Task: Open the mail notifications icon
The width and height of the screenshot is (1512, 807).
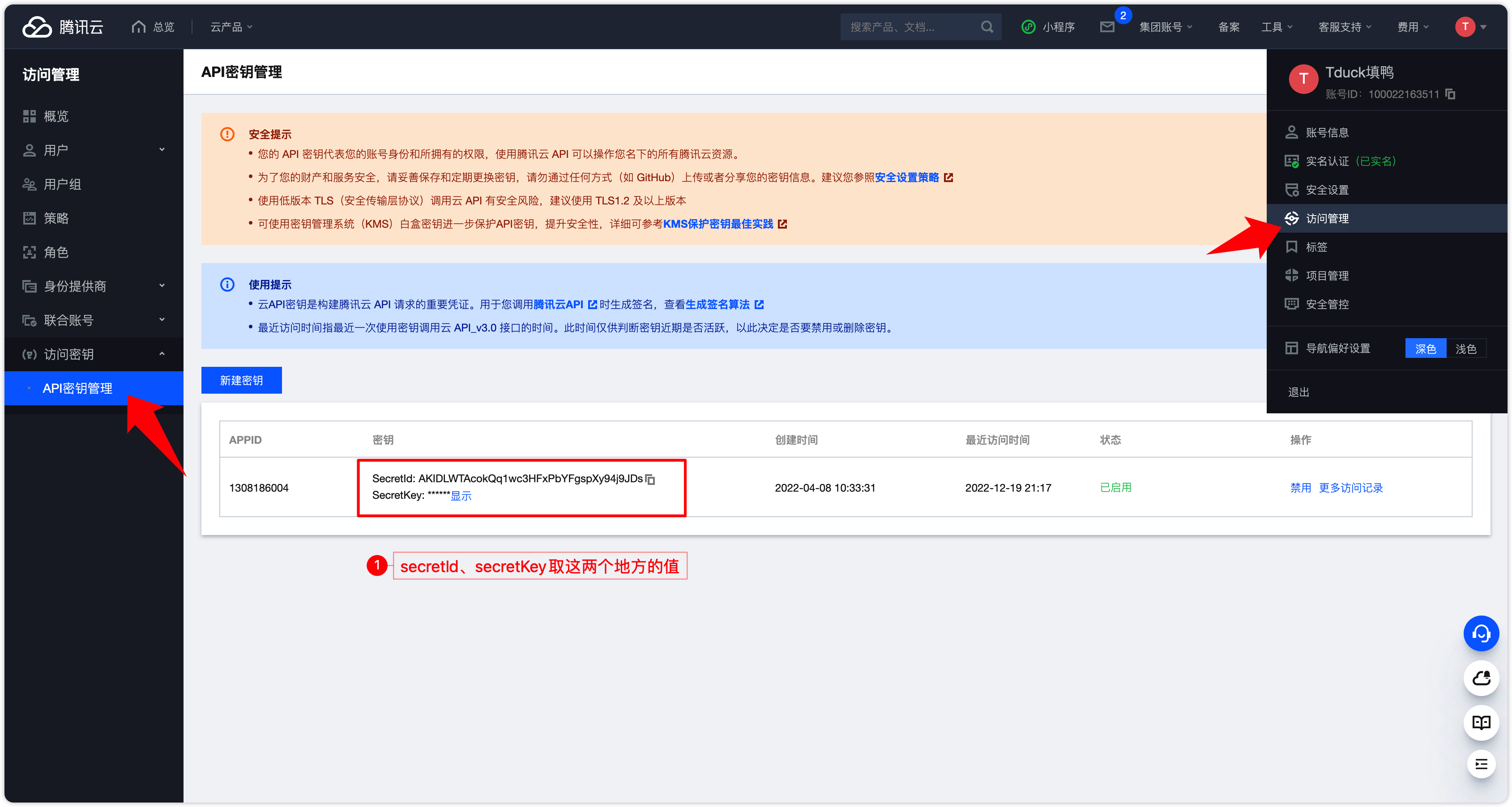Action: click(1106, 27)
